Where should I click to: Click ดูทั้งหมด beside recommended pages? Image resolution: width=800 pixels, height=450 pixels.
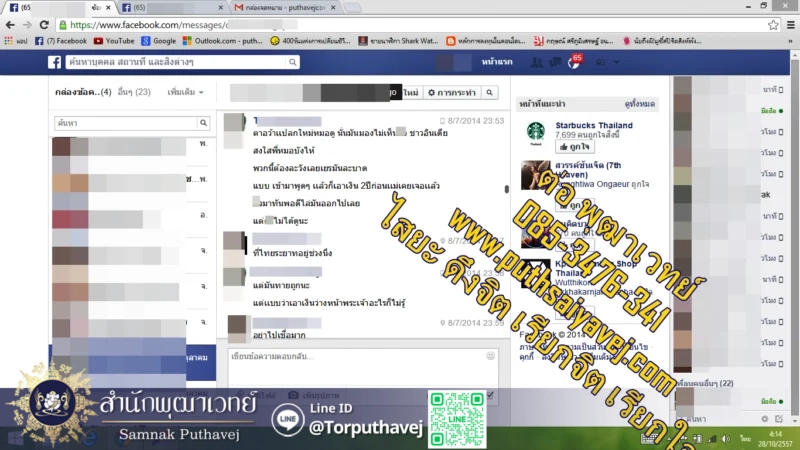(639, 104)
